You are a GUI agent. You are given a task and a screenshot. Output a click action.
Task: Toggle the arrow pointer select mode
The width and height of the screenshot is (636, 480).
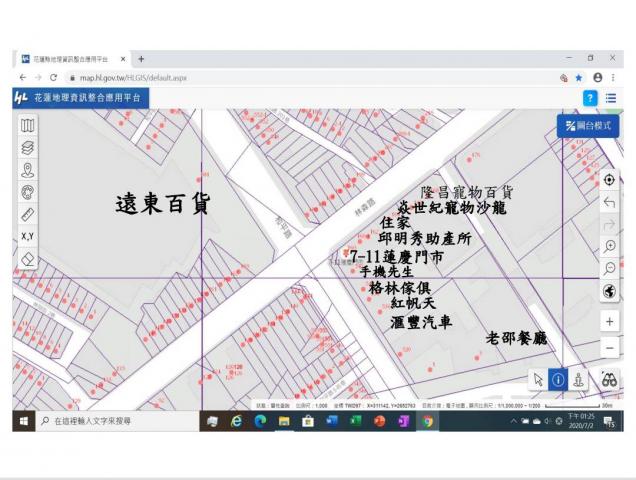coord(538,379)
